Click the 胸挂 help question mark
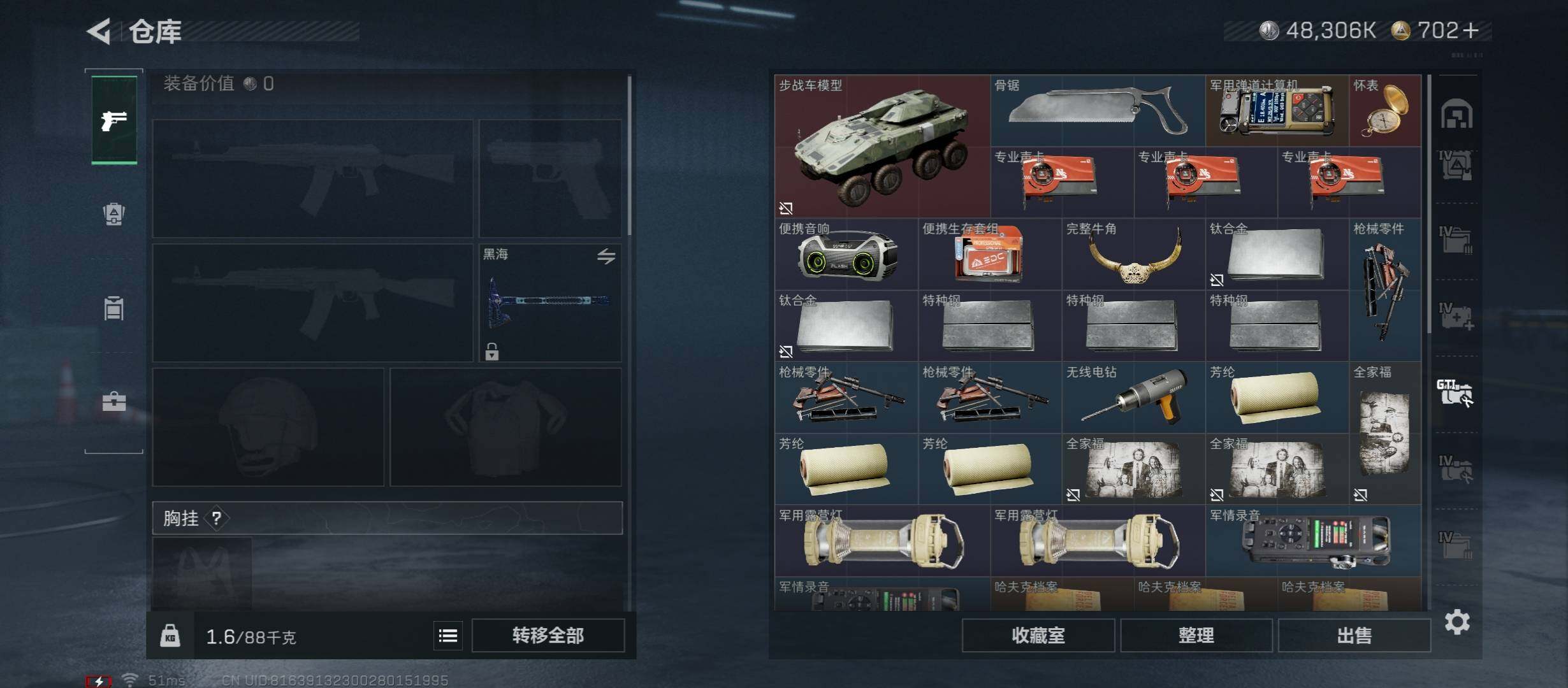 (217, 518)
